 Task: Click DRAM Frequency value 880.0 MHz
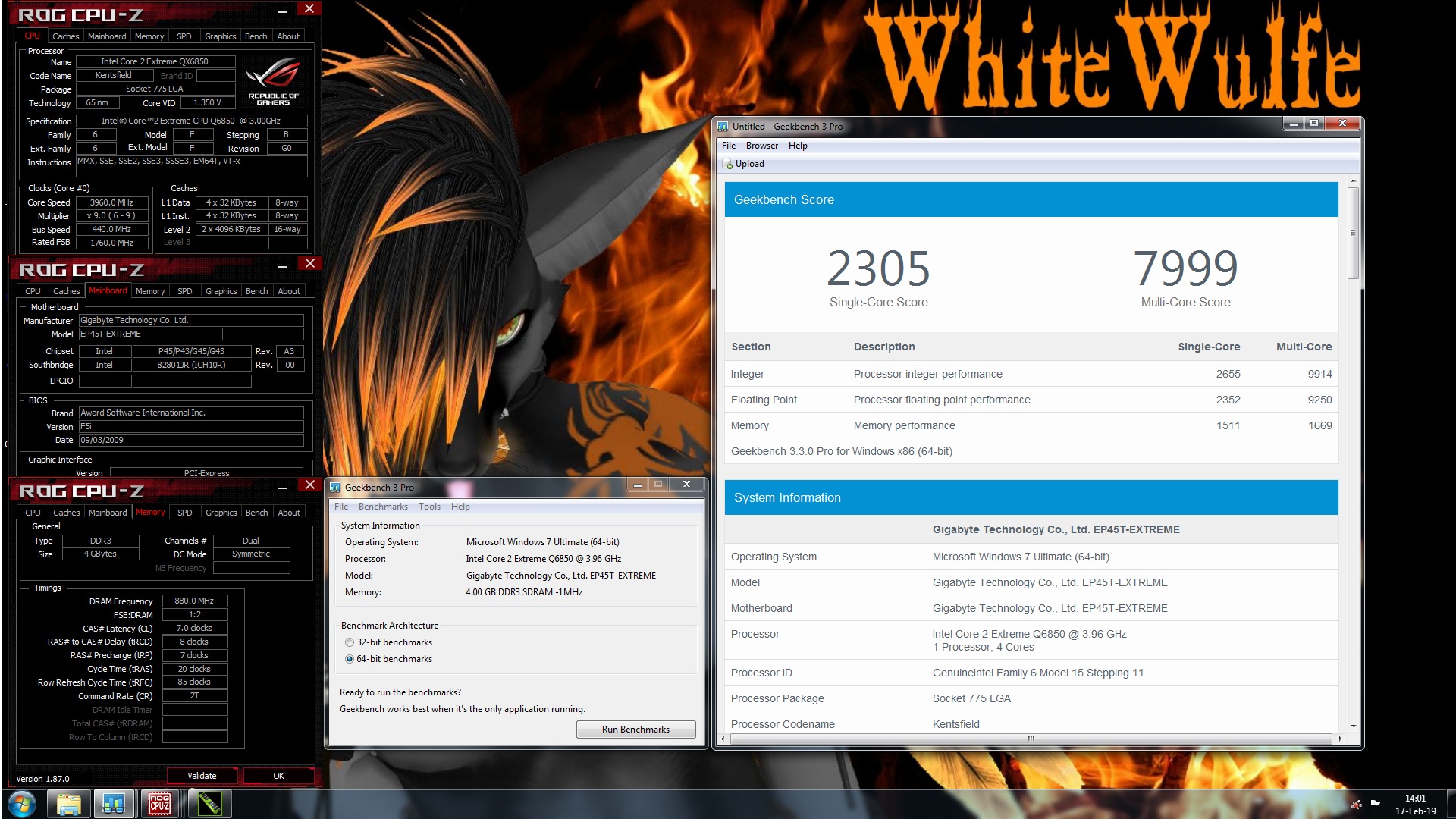click(x=194, y=601)
